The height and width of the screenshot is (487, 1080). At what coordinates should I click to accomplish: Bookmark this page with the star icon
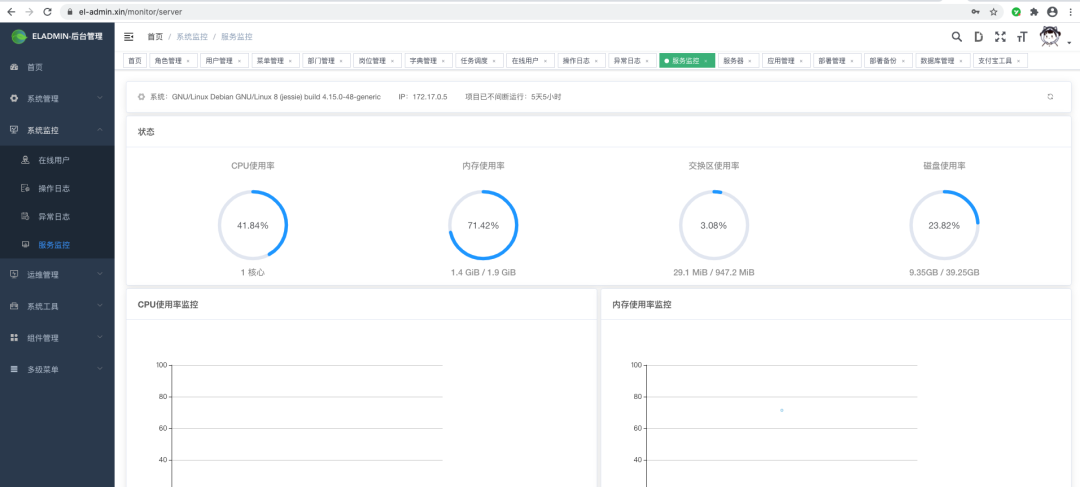[993, 11]
